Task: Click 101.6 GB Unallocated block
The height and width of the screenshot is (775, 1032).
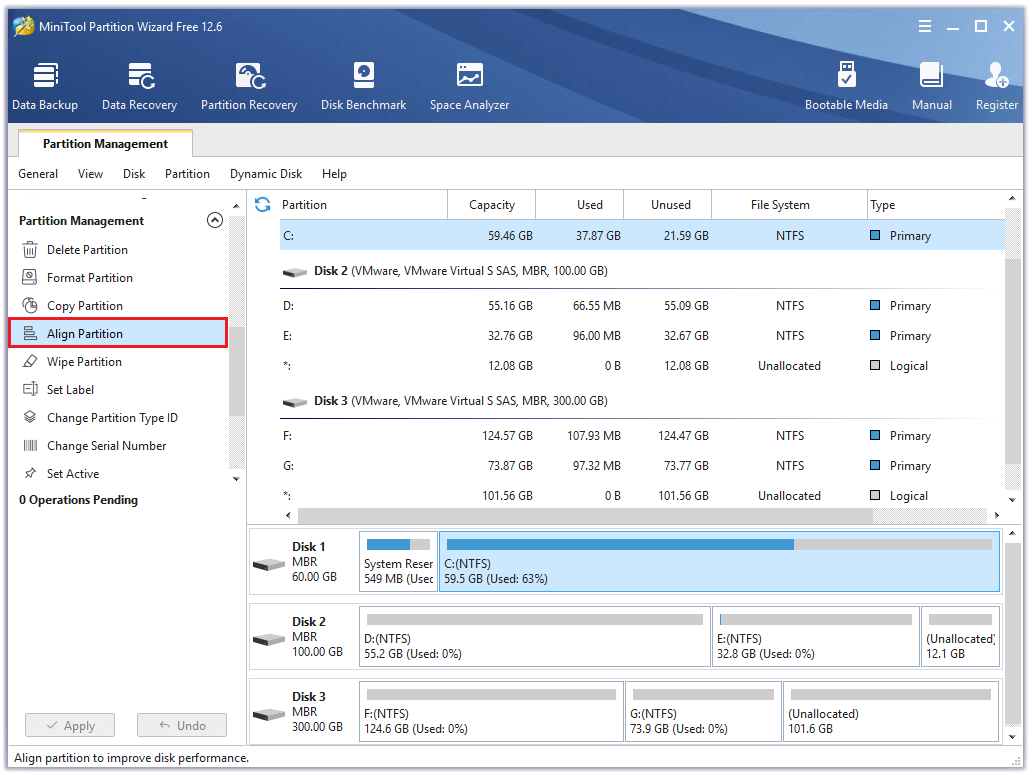Action: (891, 712)
